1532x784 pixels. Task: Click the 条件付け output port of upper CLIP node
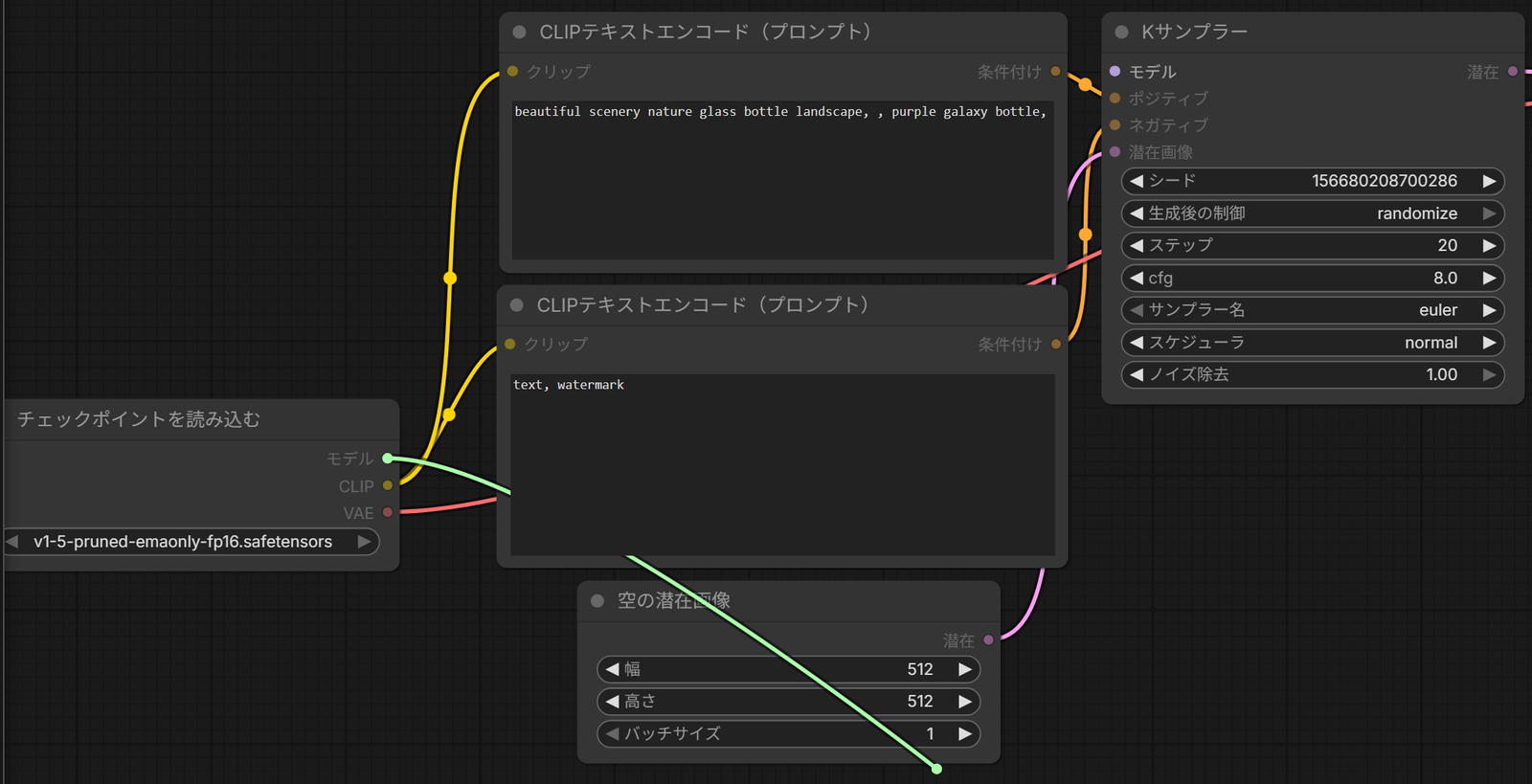(1055, 71)
